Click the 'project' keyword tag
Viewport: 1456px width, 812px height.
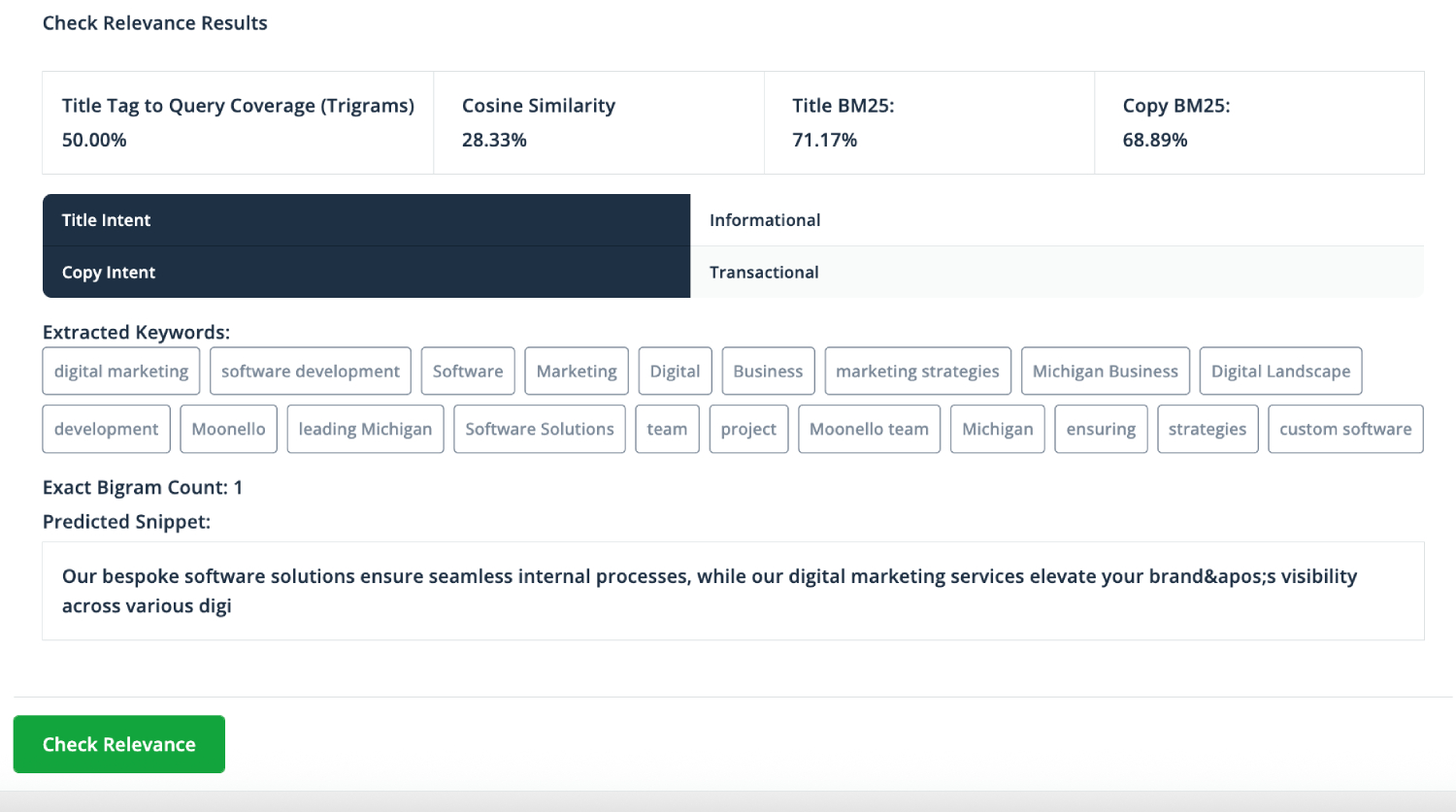click(748, 429)
